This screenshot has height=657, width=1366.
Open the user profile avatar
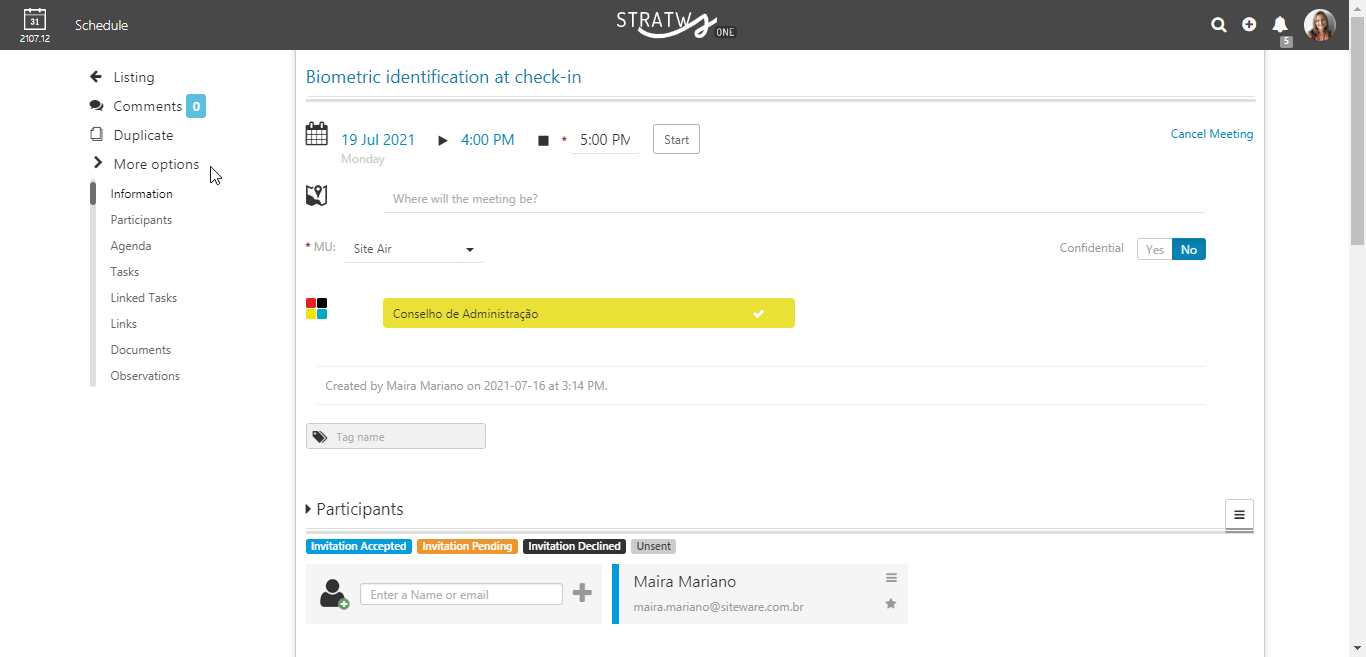pyautogui.click(x=1320, y=25)
